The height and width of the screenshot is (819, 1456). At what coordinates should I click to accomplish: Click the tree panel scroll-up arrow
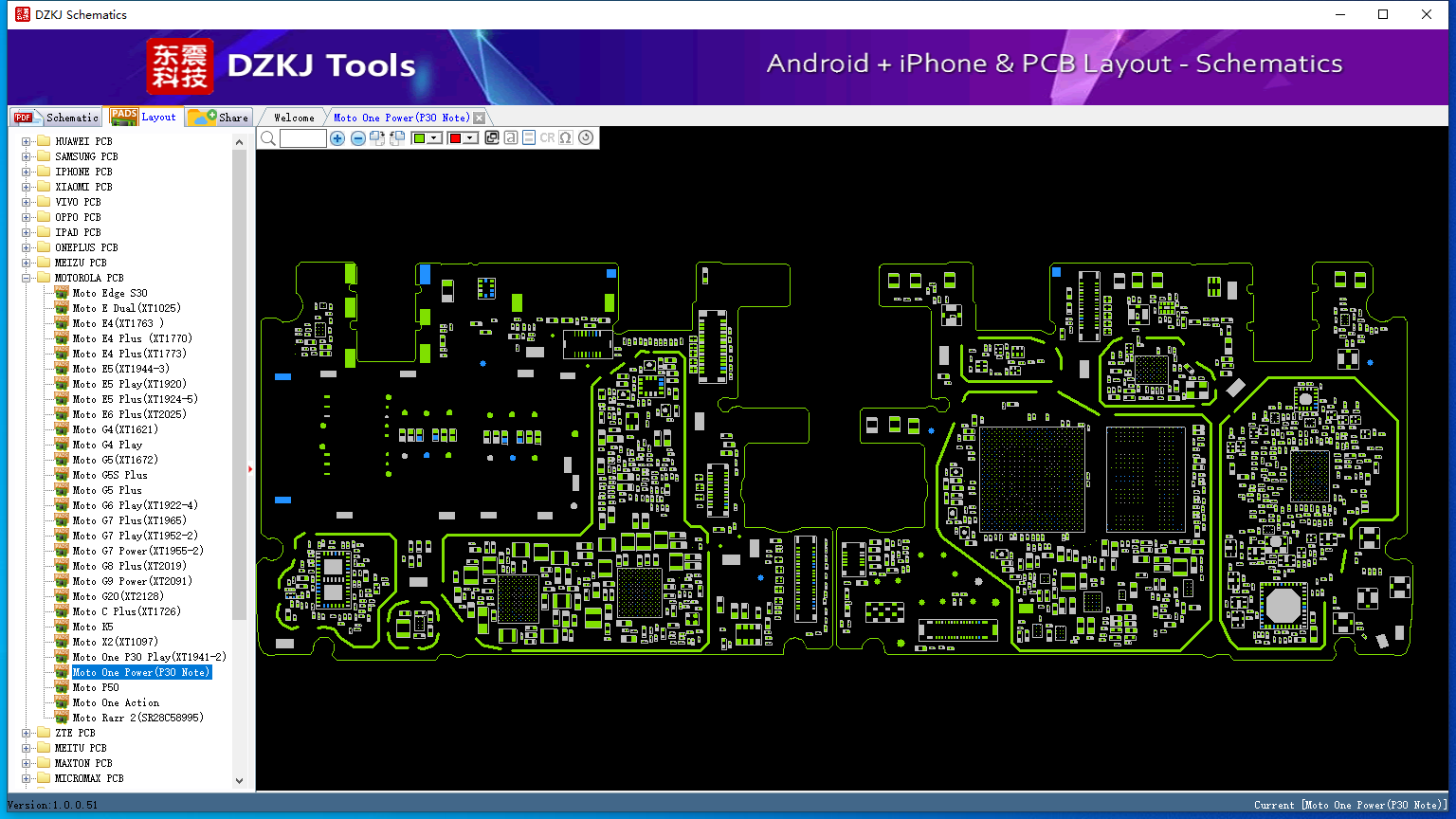pyautogui.click(x=239, y=142)
